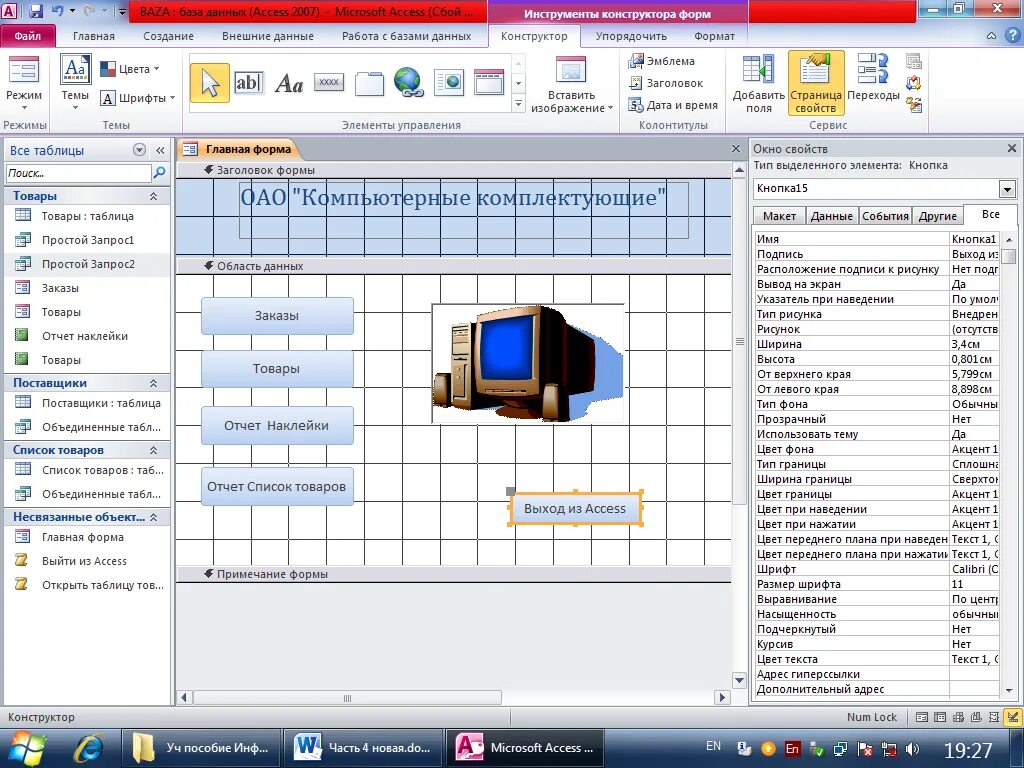Collapse the Поставщики group
The width and height of the screenshot is (1024, 768).
[x=153, y=383]
